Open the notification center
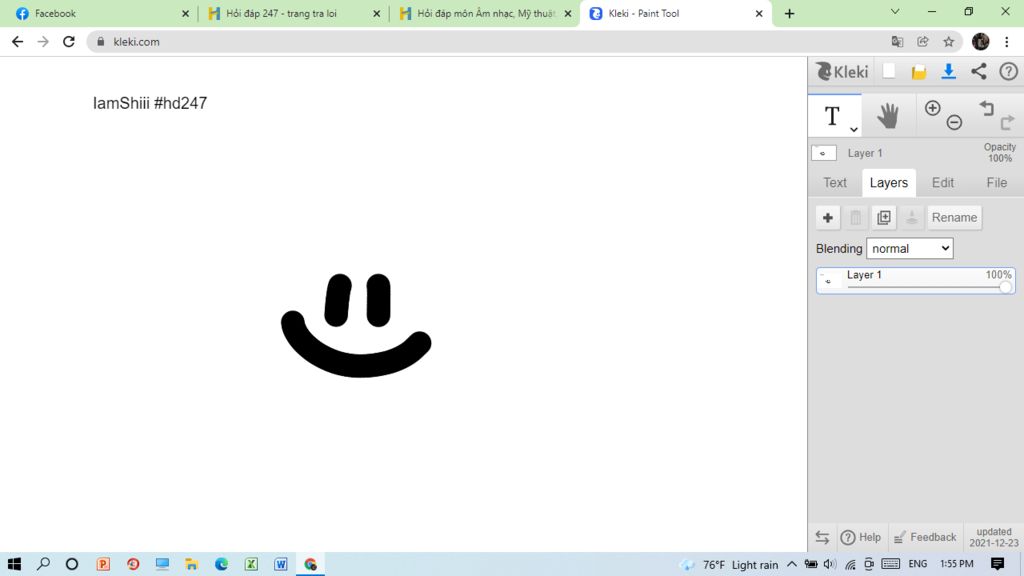This screenshot has height=576, width=1024. coord(997,564)
